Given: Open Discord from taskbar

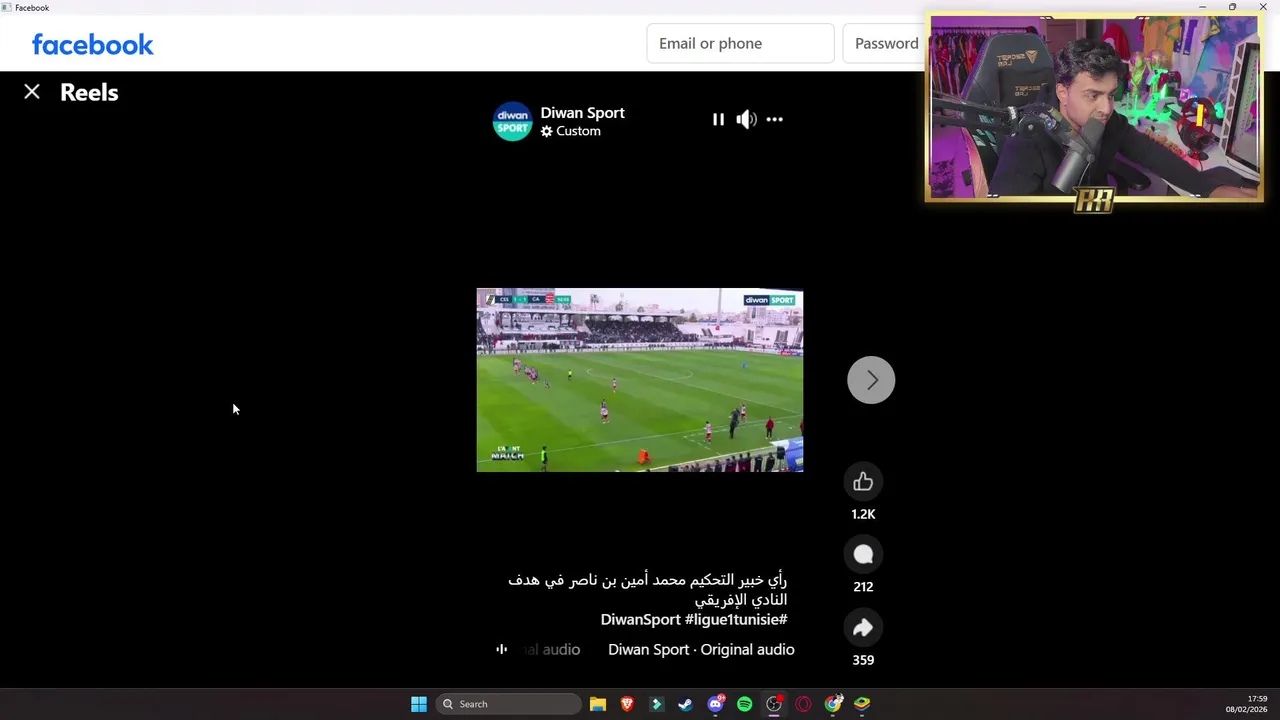Looking at the screenshot, I should coord(715,704).
